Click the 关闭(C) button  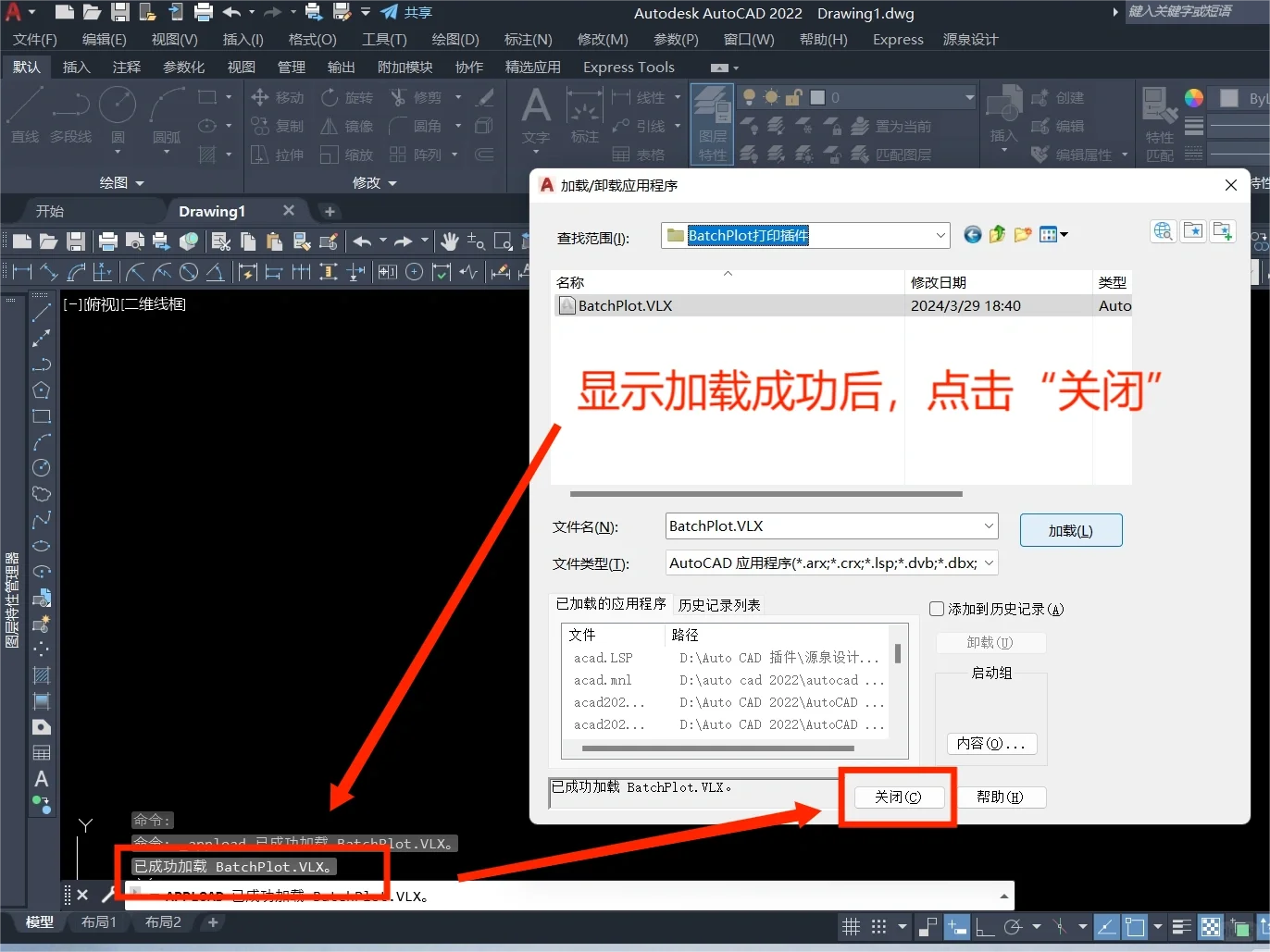click(x=898, y=797)
